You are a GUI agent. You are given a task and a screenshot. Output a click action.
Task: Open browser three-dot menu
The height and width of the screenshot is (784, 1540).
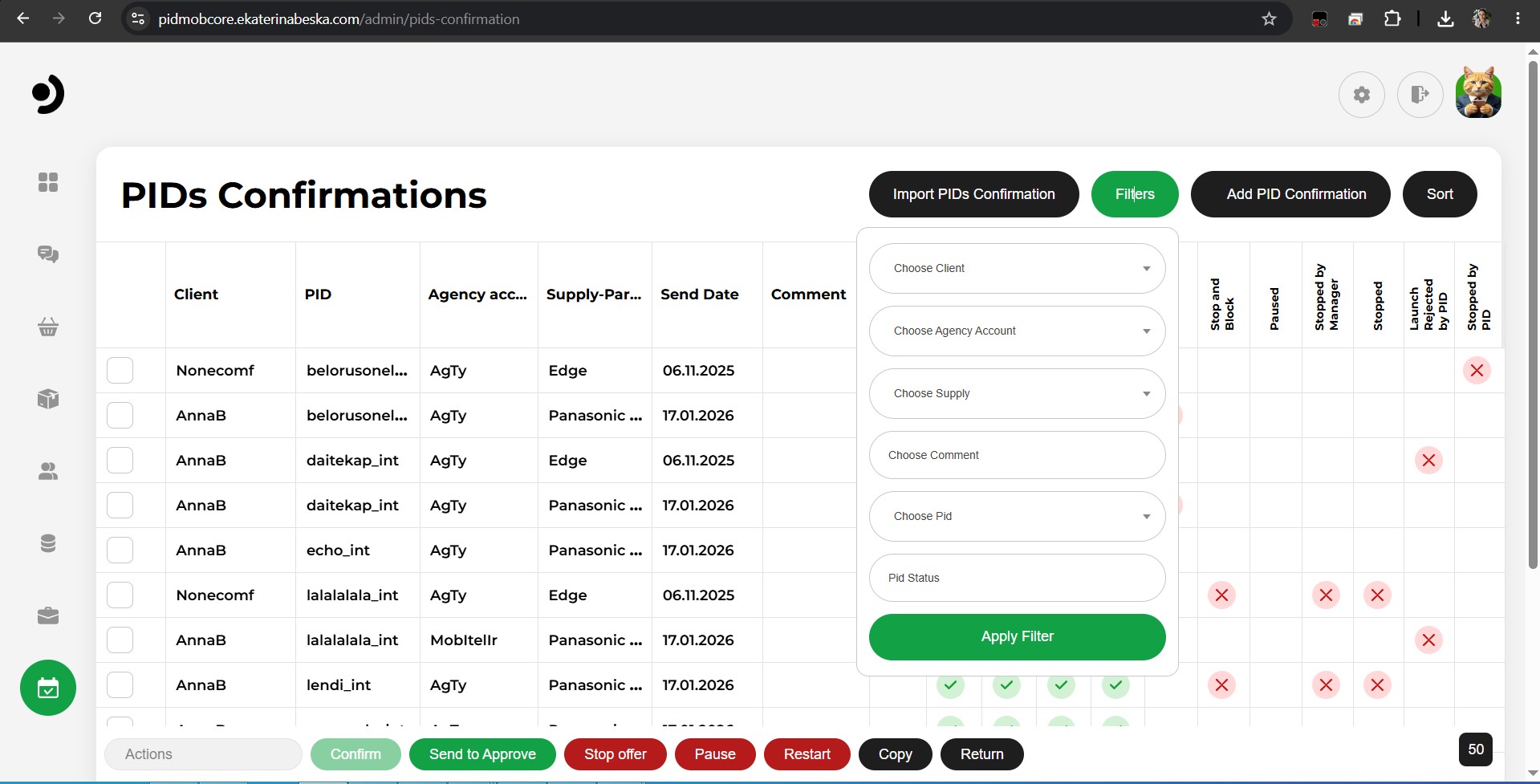[1518, 18]
